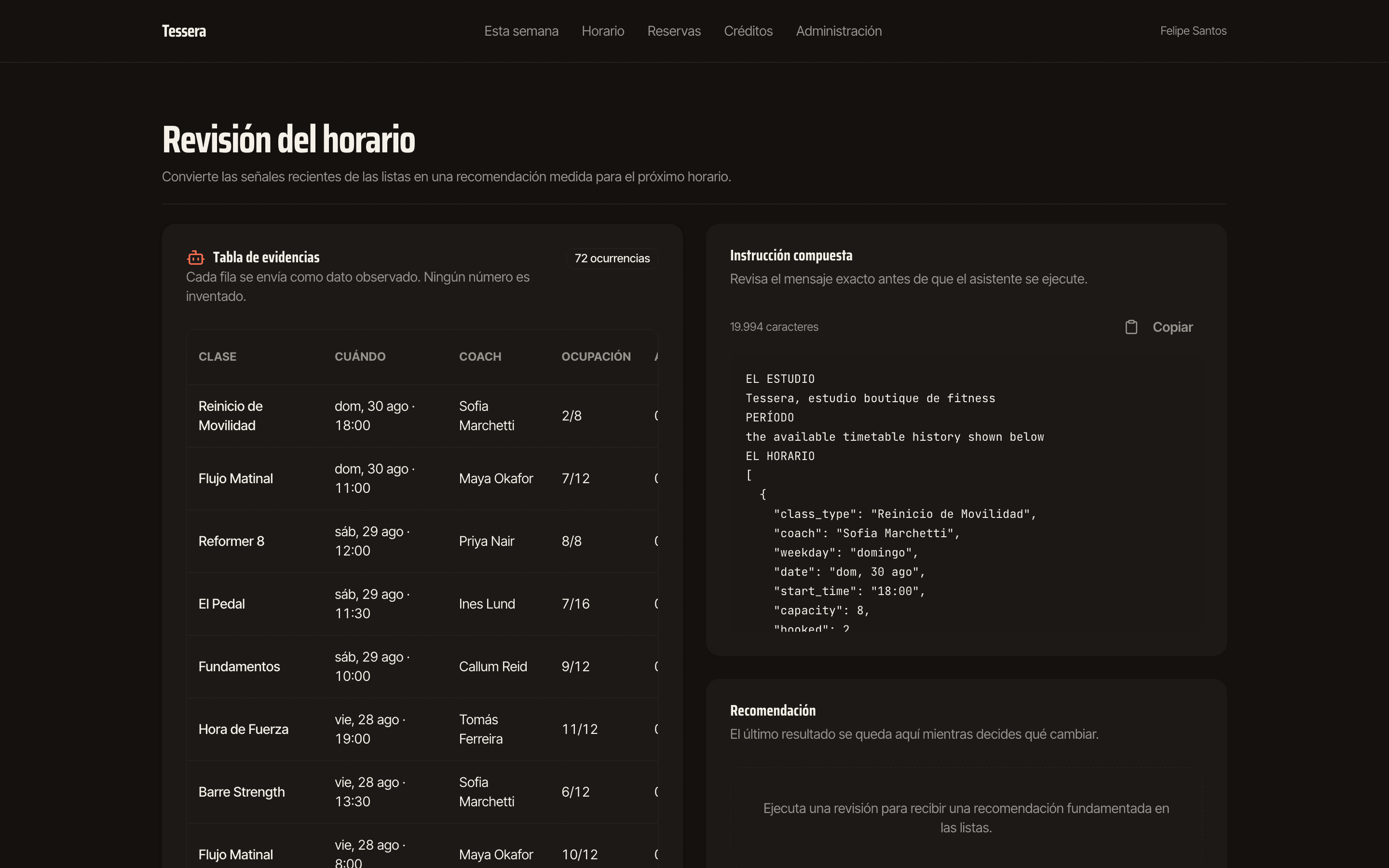The image size is (1389, 868).
Task: Click coach Ines Lund
Action: [487, 604]
